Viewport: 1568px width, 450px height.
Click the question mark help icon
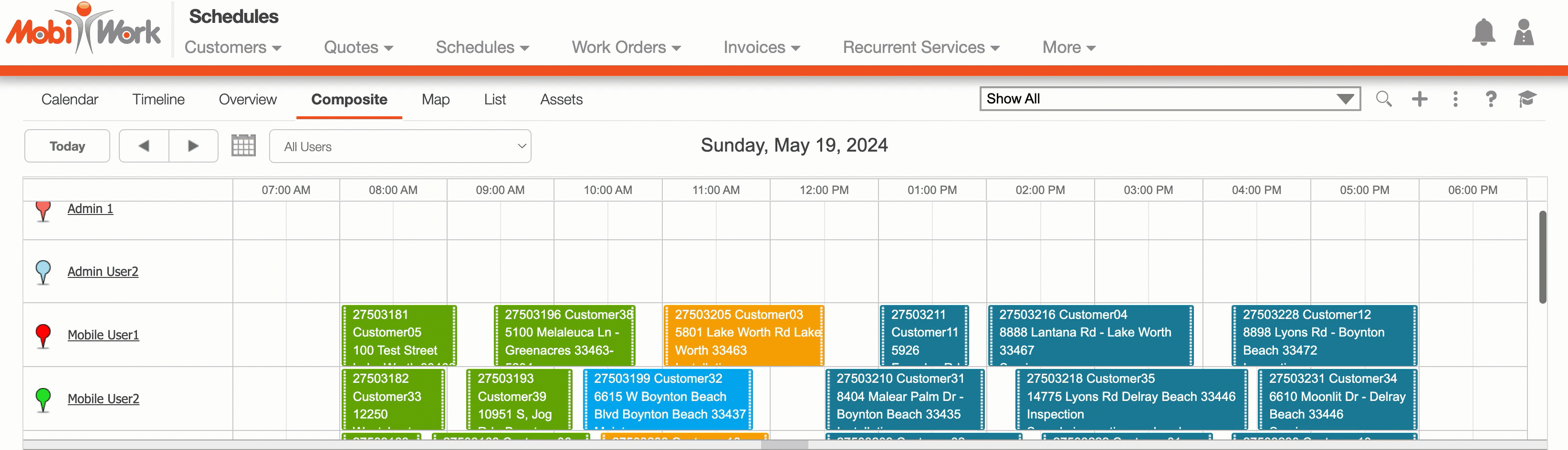[1491, 99]
